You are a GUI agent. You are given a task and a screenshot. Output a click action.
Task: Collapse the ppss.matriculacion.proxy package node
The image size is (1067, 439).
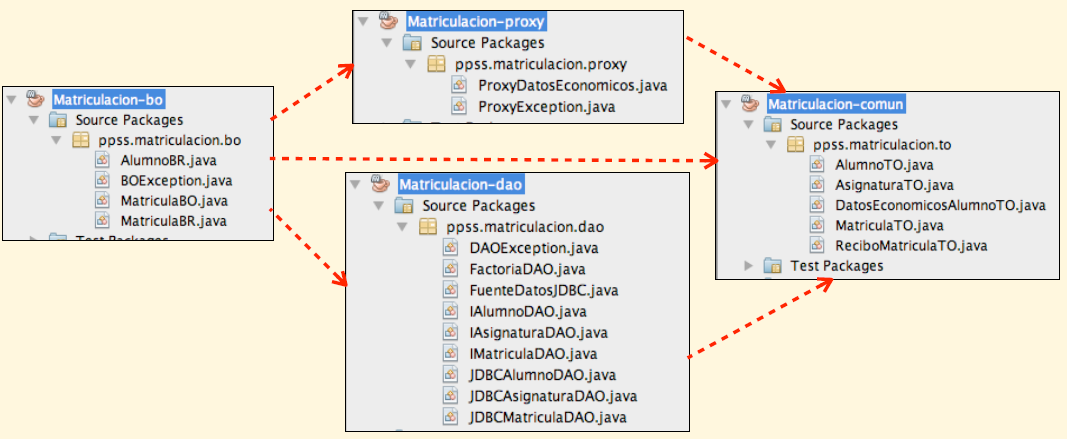[410, 64]
